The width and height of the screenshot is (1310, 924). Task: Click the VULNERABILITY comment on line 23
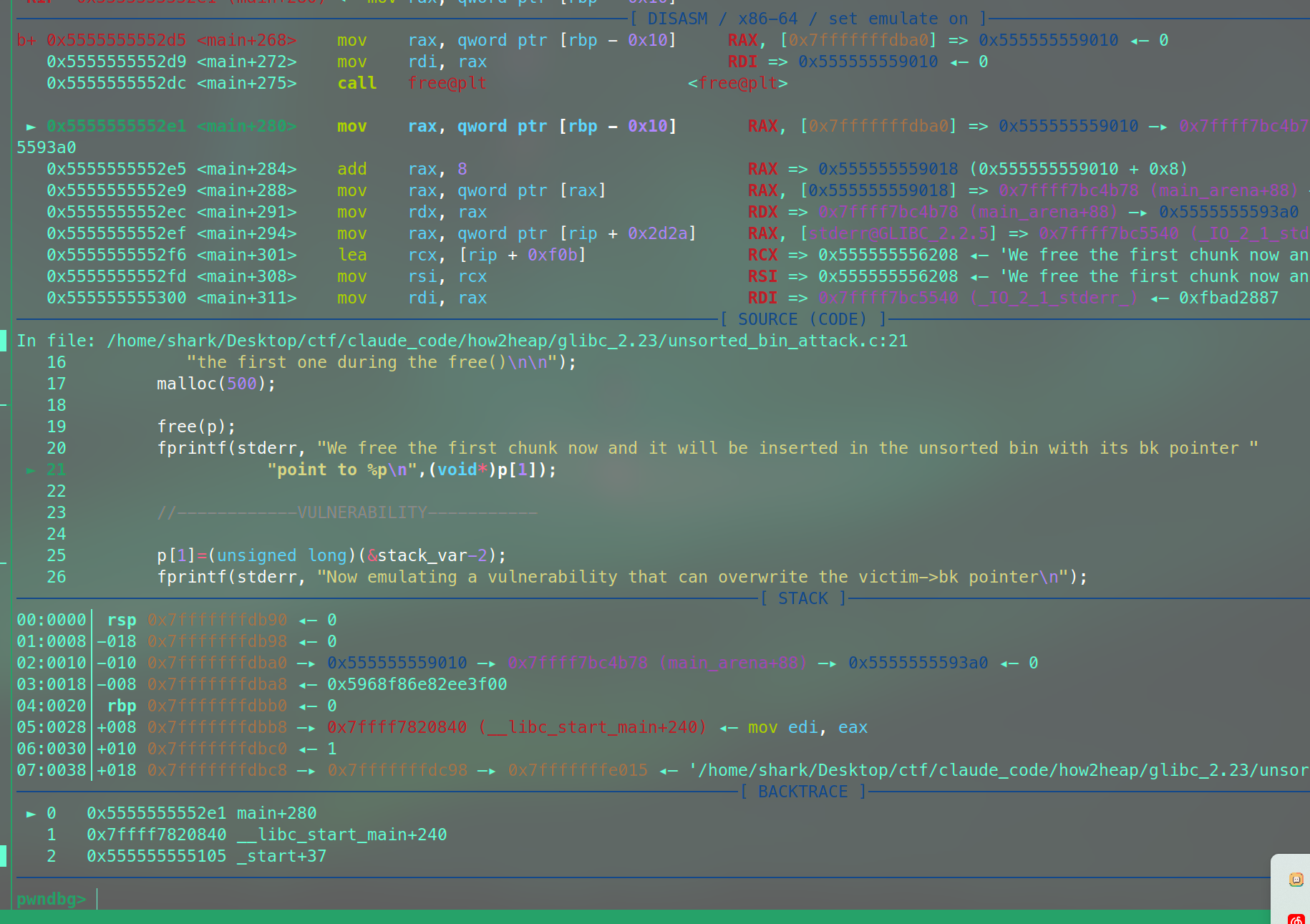click(x=347, y=512)
